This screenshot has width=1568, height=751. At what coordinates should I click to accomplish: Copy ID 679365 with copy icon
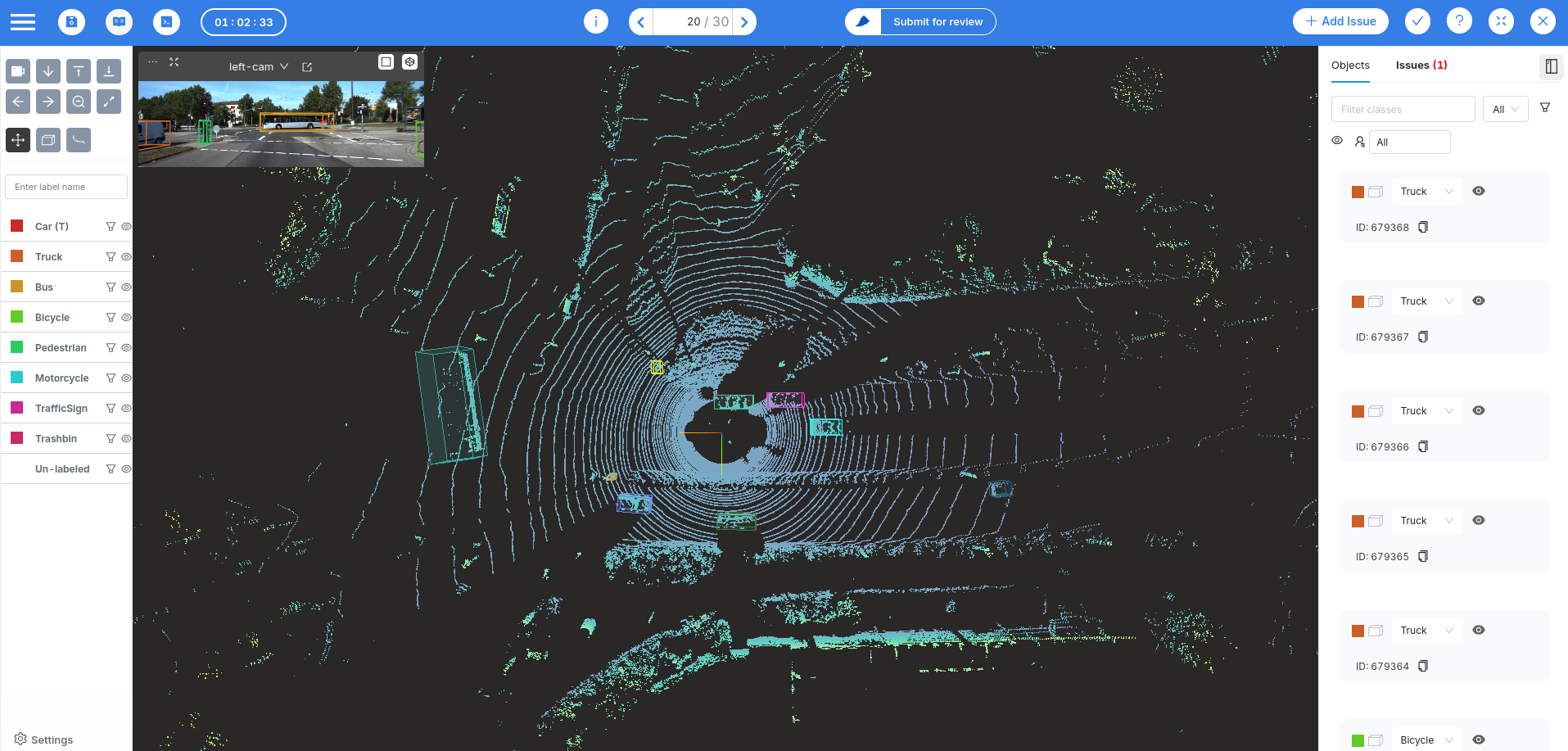pos(1423,556)
